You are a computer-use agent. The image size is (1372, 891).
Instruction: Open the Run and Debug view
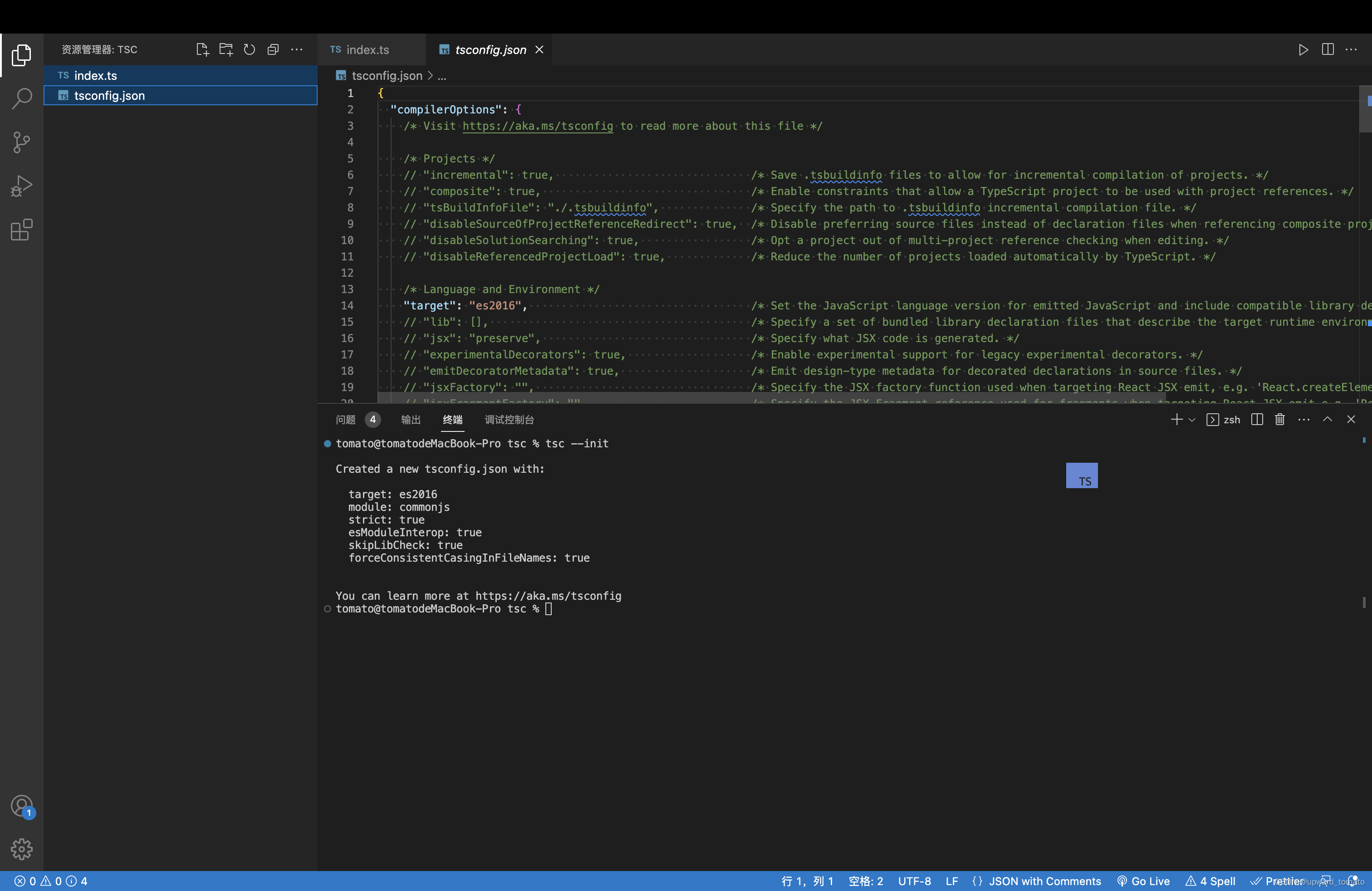[x=21, y=186]
